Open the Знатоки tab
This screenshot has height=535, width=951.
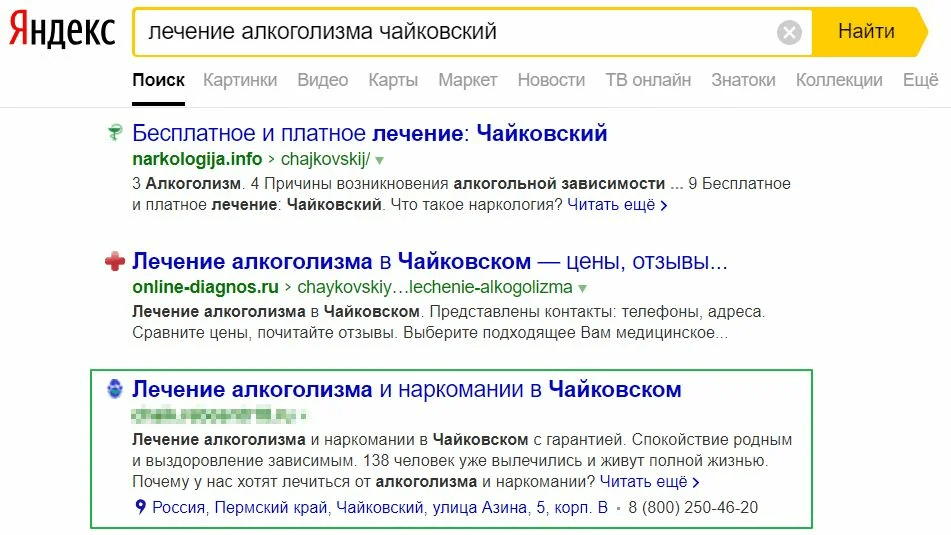pos(744,80)
